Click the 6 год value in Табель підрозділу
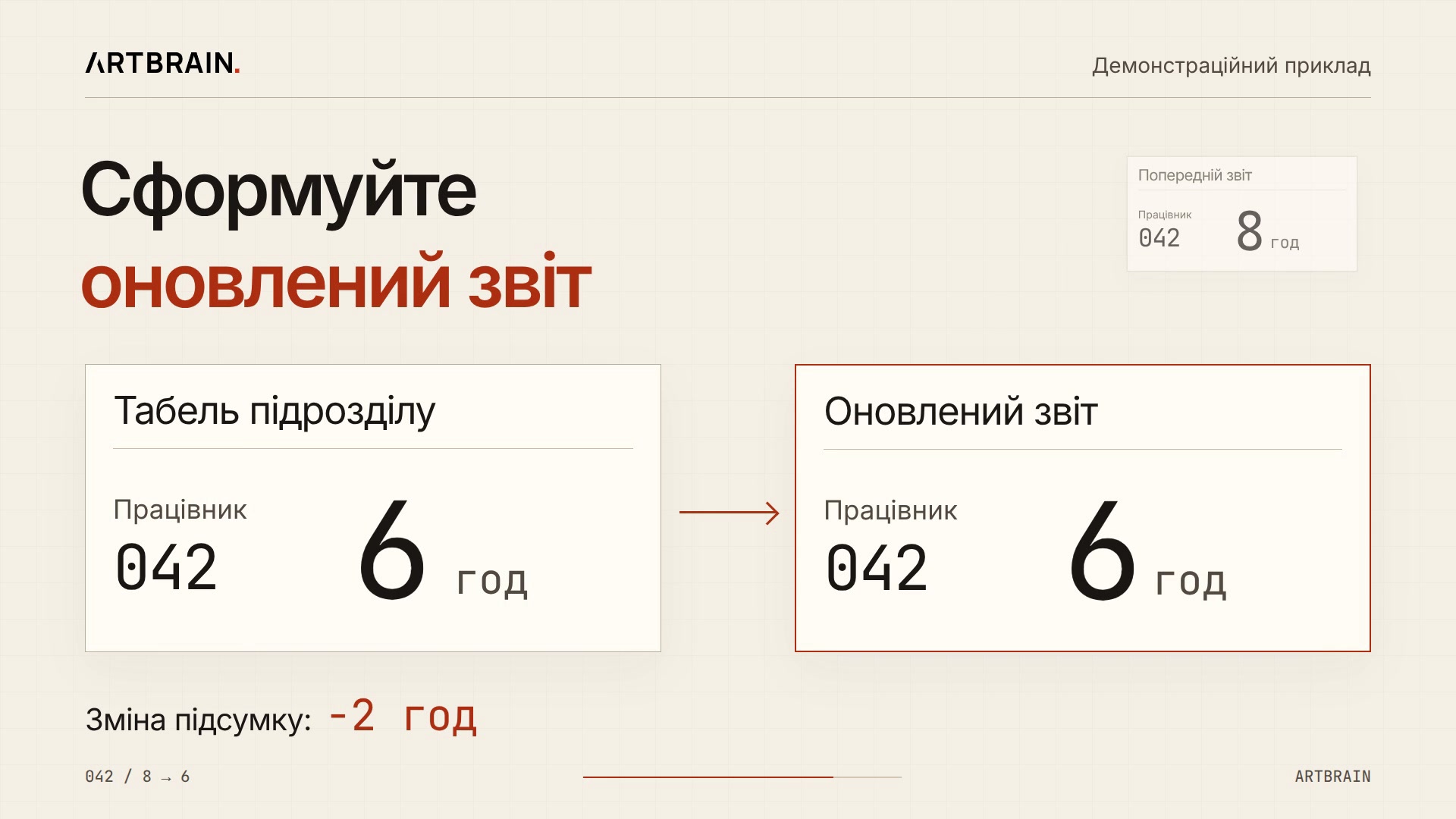 [x=443, y=551]
